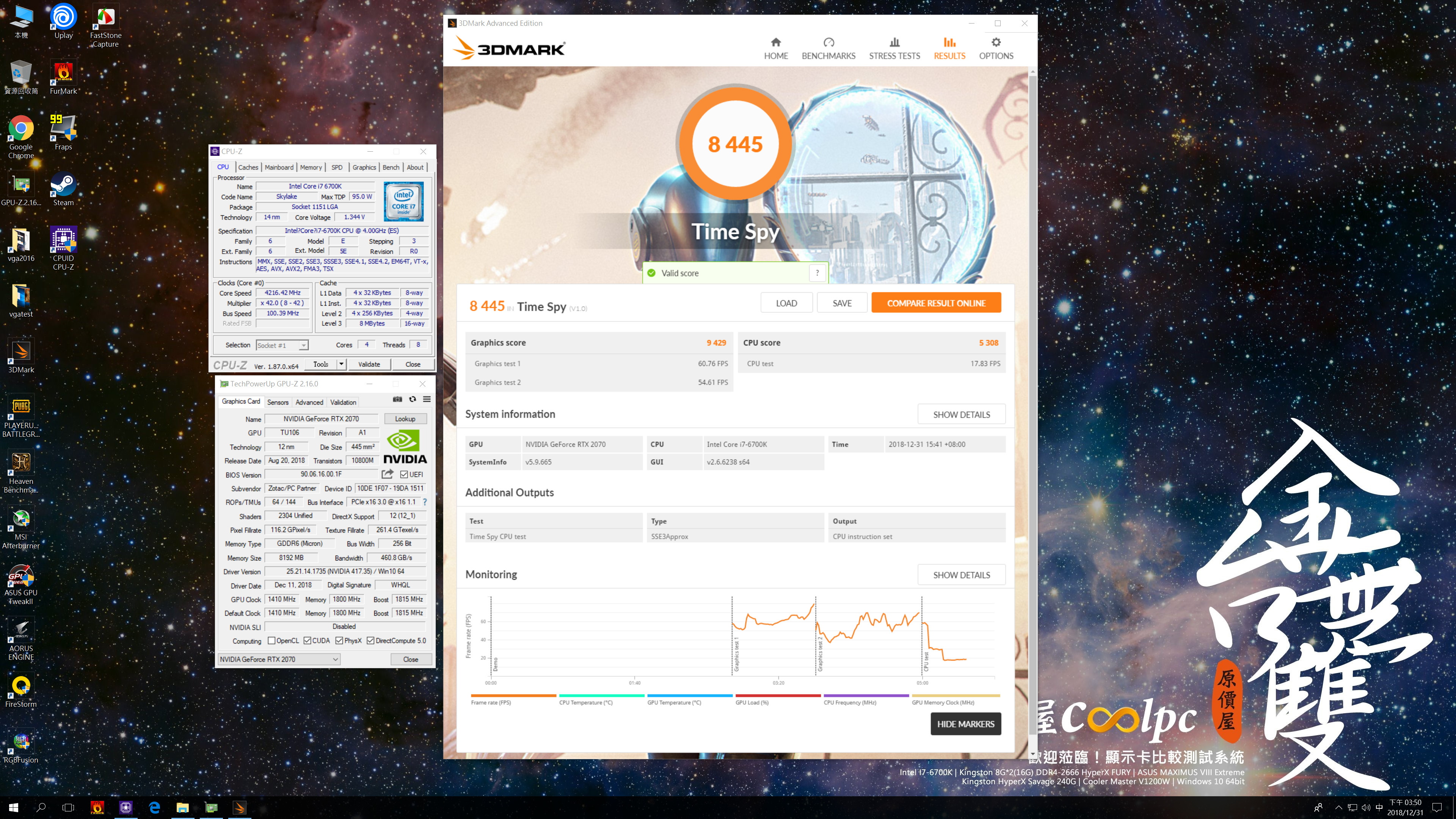Screen dimensions: 1456x819
Task: Toggle GPU Load (%) legend in monitoring chart
Action: point(778,699)
